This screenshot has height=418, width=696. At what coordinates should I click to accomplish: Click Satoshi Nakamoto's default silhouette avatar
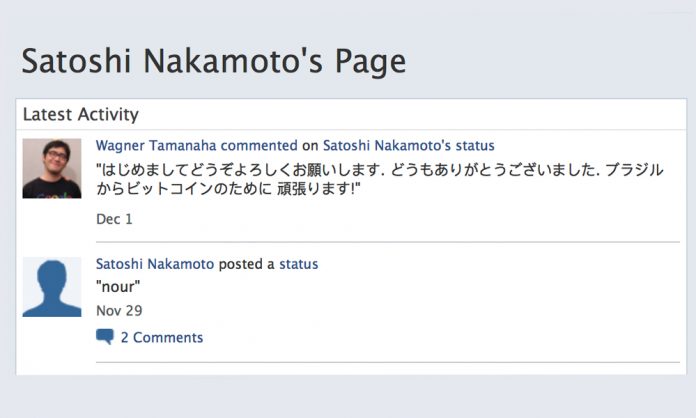tap(52, 287)
